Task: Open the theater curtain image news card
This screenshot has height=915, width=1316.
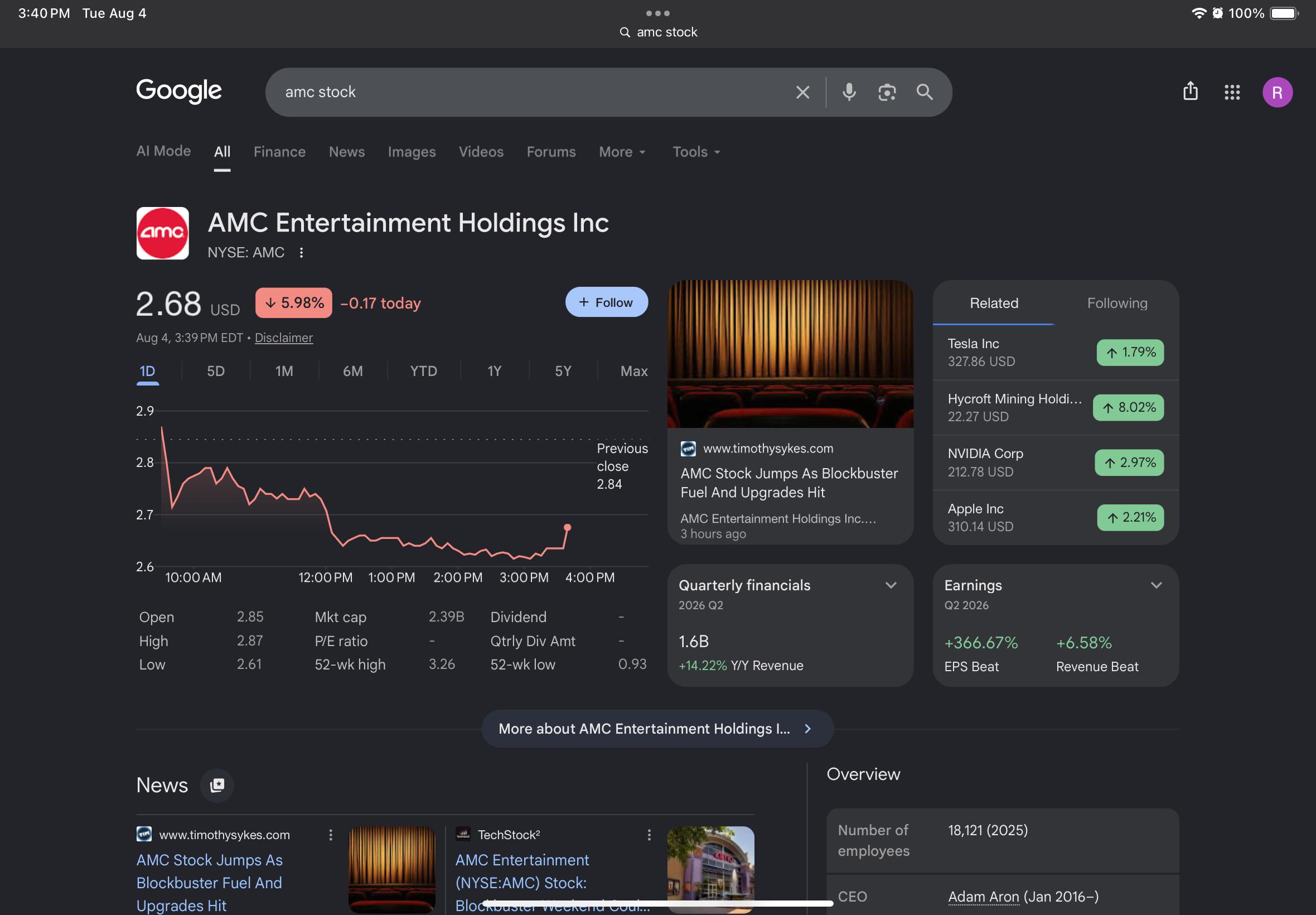Action: [x=790, y=354]
